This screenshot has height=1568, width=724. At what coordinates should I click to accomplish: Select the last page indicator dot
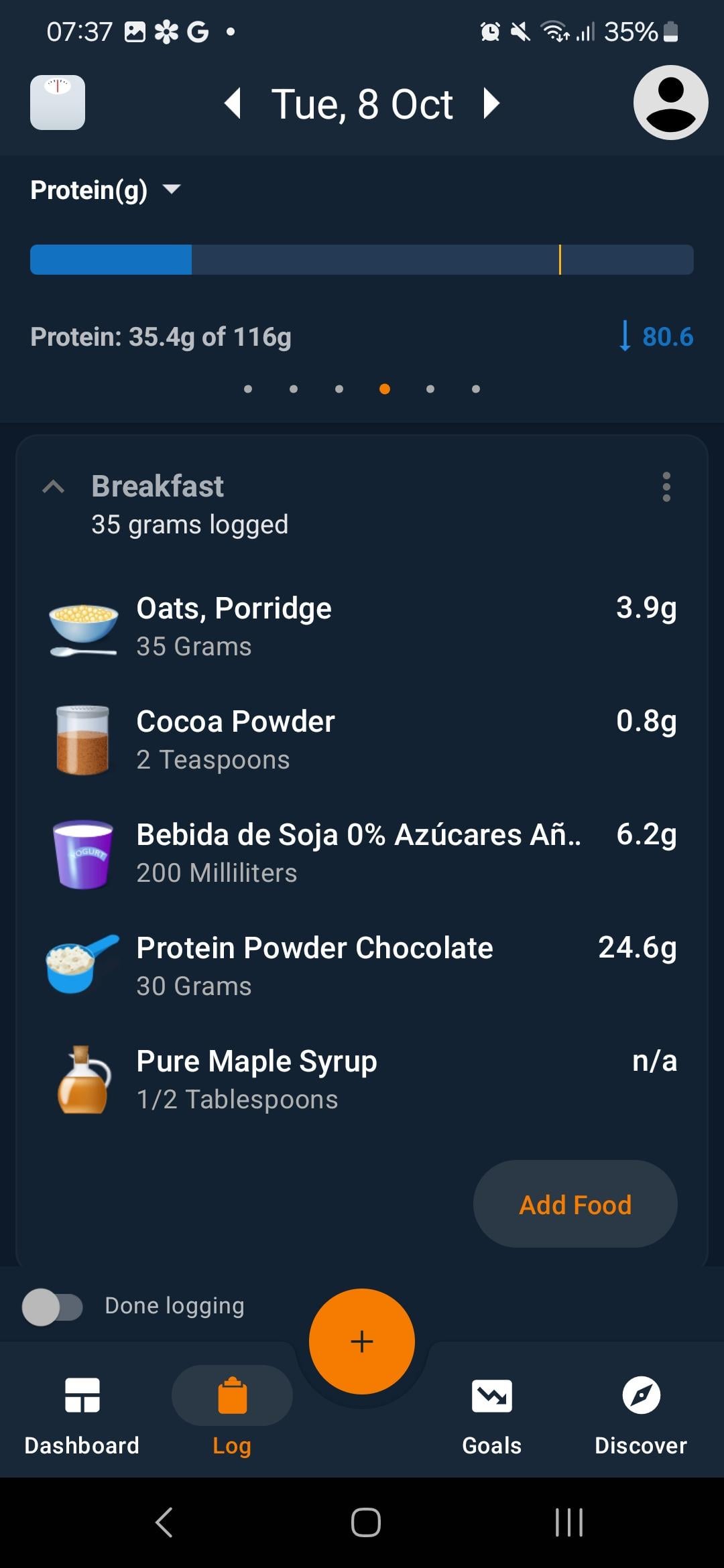pyautogui.click(x=476, y=389)
